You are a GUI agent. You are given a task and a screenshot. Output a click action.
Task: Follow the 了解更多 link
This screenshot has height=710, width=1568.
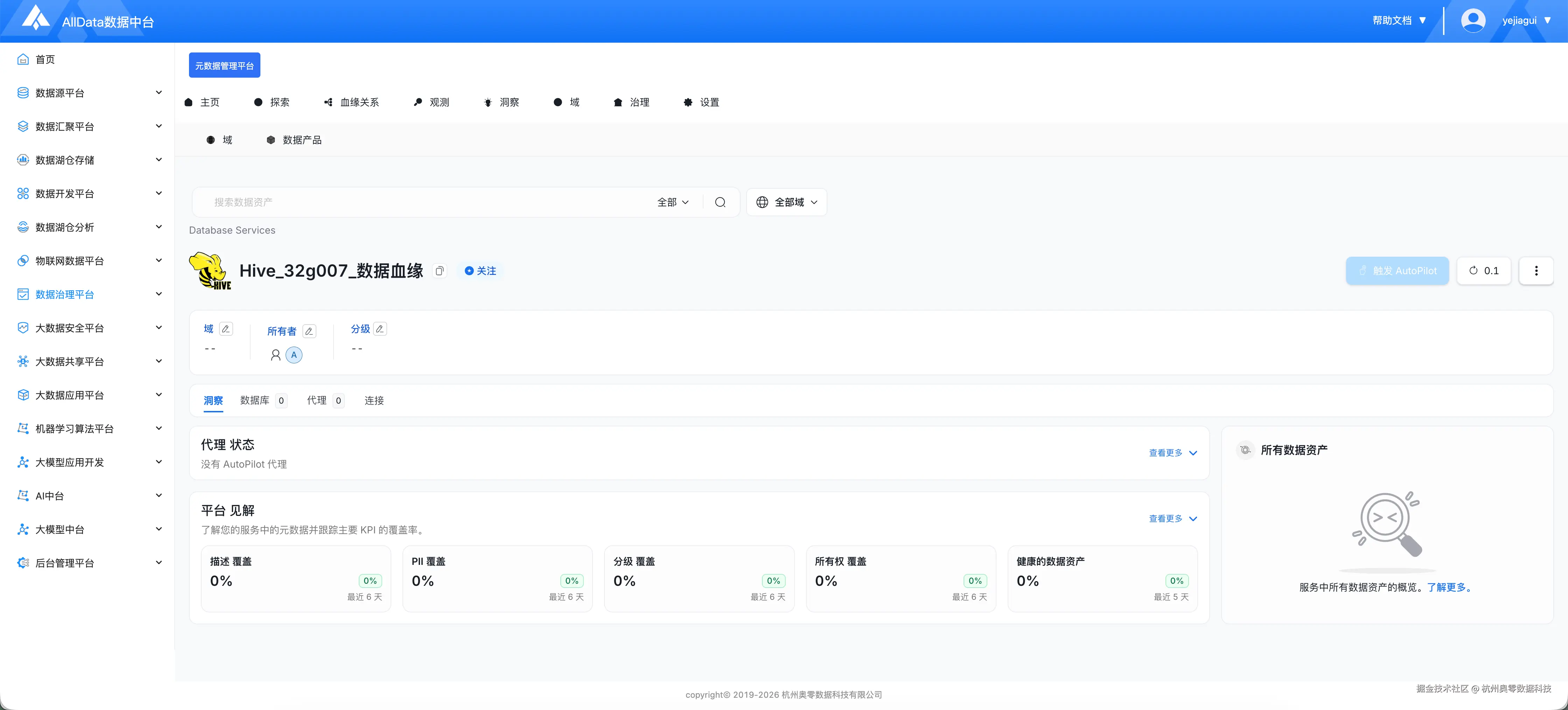pos(1449,588)
